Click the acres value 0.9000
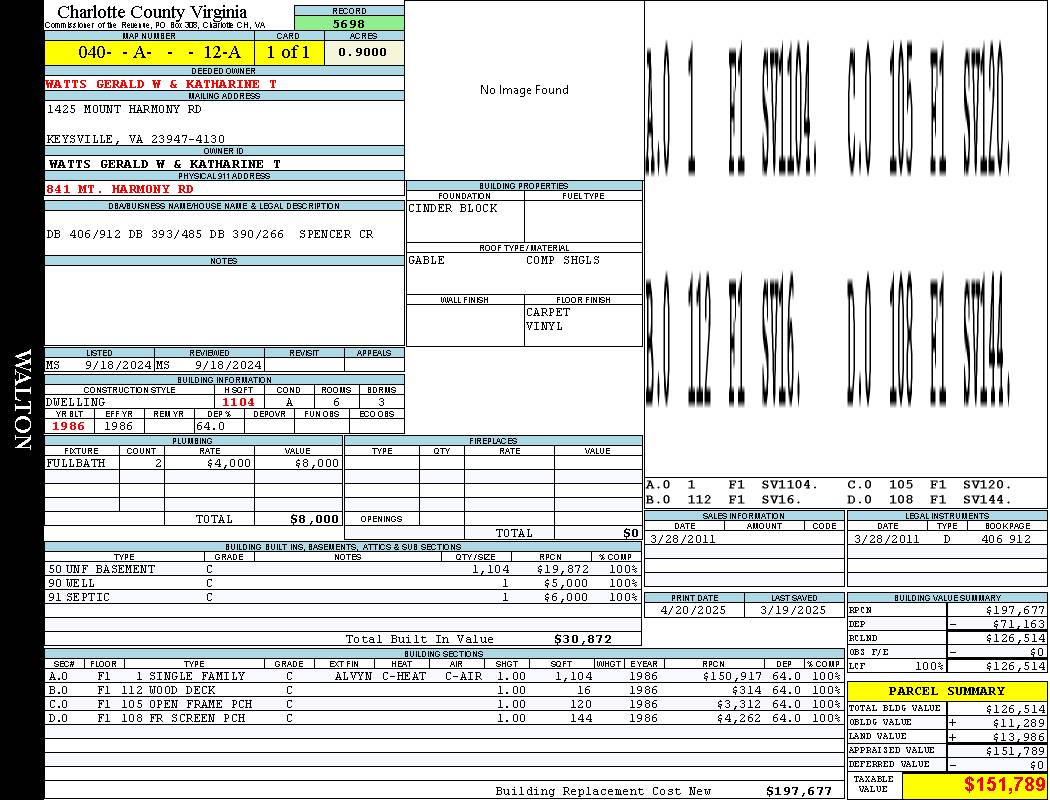 coord(364,53)
